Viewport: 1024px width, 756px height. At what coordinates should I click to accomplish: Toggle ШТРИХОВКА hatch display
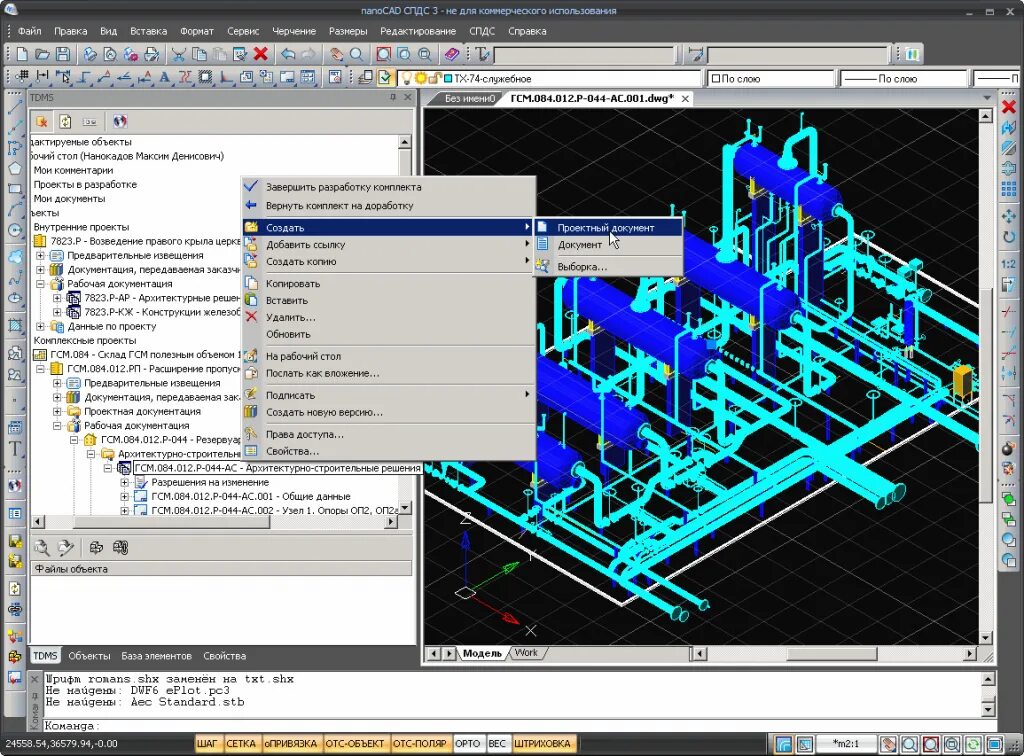click(542, 744)
